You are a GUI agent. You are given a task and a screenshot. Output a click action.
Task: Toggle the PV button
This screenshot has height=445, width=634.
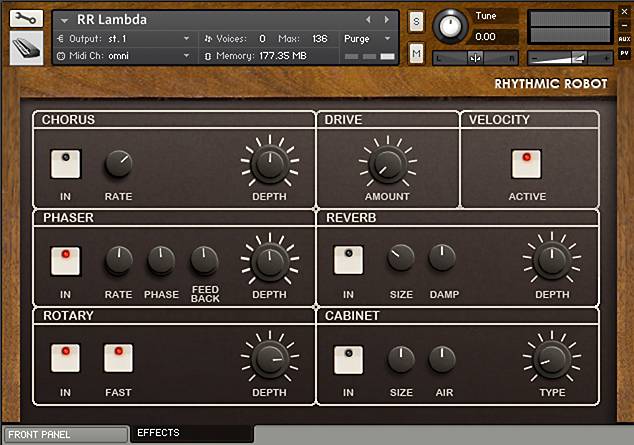pos(624,53)
